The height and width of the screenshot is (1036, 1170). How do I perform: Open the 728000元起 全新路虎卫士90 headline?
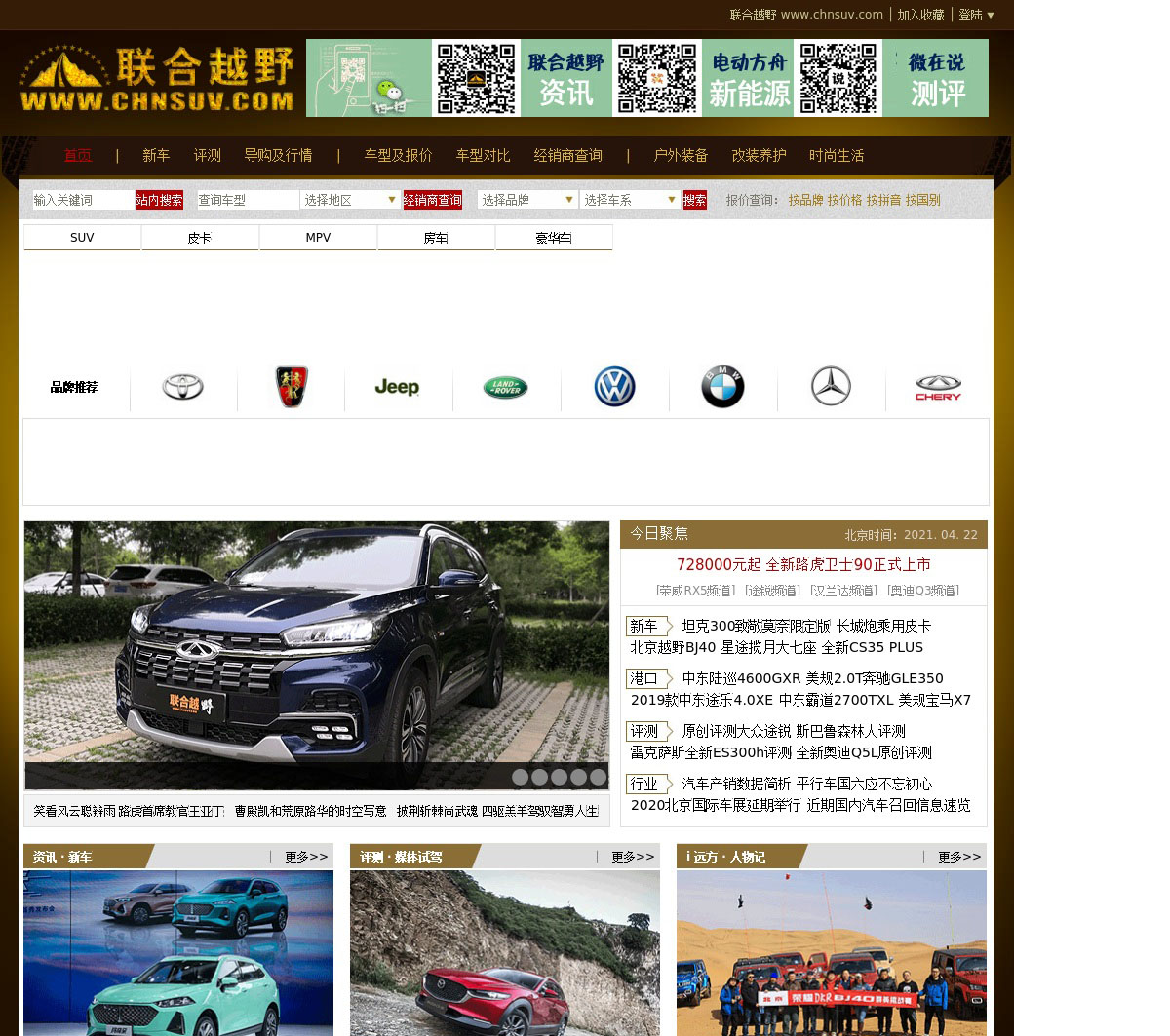pyautogui.click(x=803, y=564)
